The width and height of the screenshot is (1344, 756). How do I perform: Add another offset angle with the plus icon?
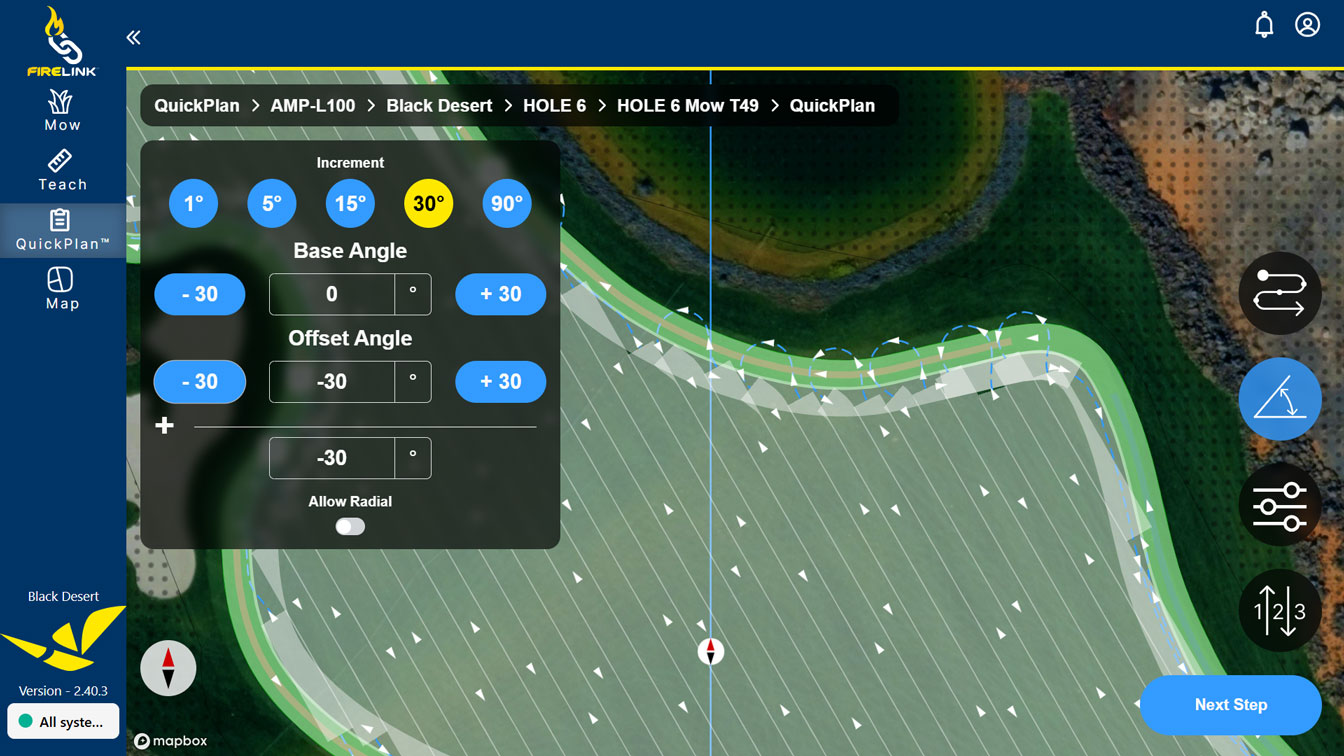(164, 425)
